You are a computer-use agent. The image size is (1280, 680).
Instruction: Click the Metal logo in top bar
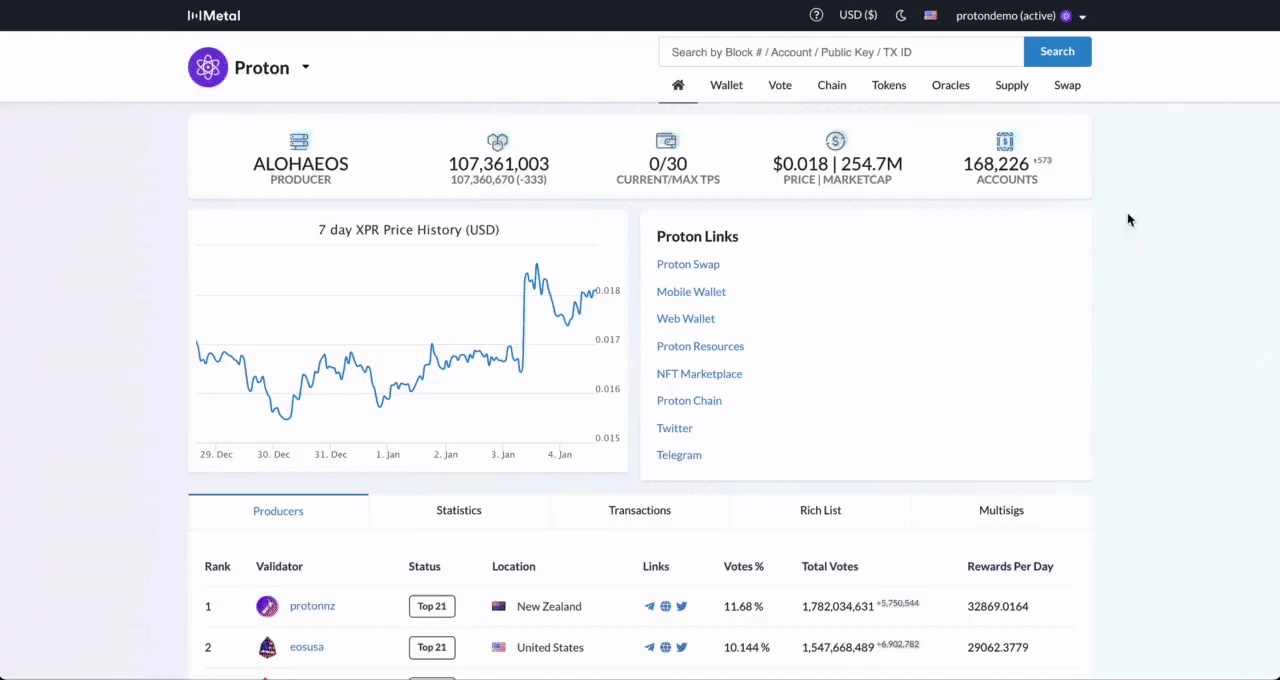point(214,15)
